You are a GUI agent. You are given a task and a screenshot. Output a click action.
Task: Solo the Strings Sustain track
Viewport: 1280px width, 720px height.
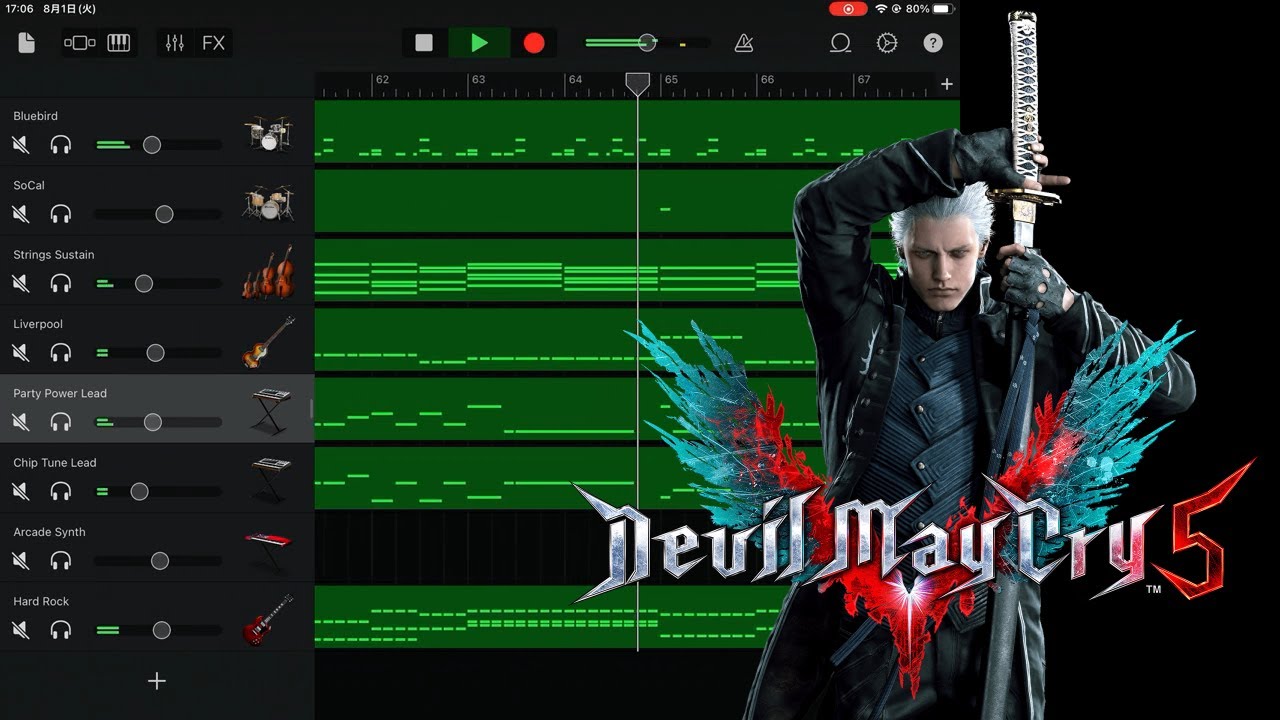(61, 284)
